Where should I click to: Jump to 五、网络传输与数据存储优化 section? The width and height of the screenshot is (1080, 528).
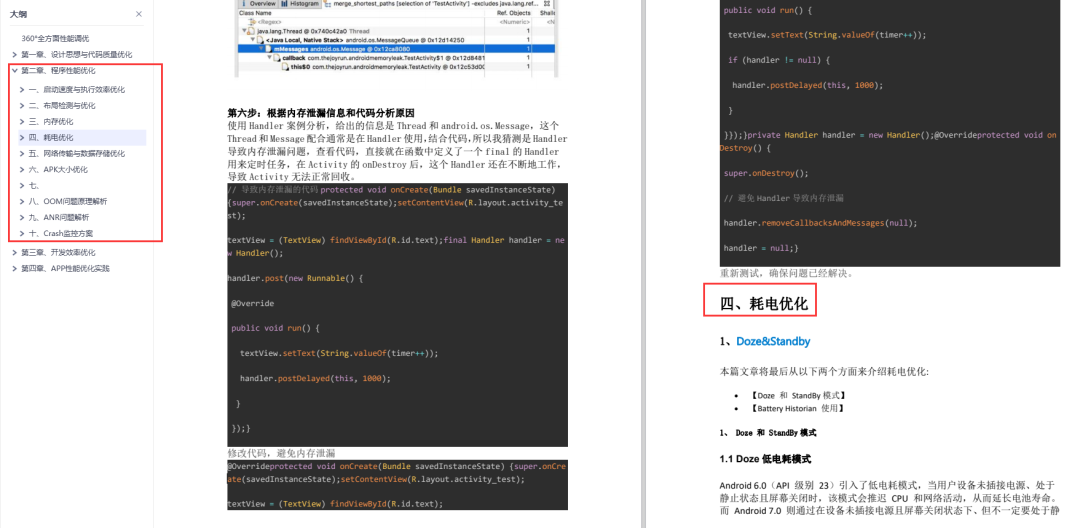coord(77,154)
